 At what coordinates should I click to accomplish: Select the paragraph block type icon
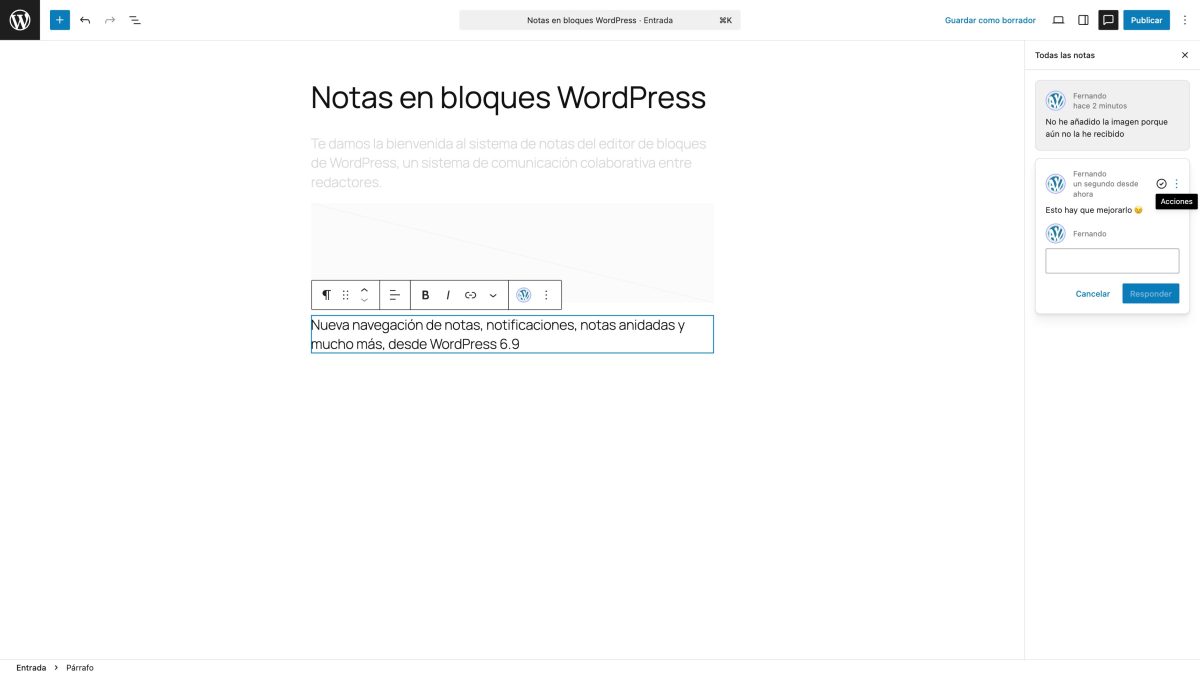(x=326, y=295)
